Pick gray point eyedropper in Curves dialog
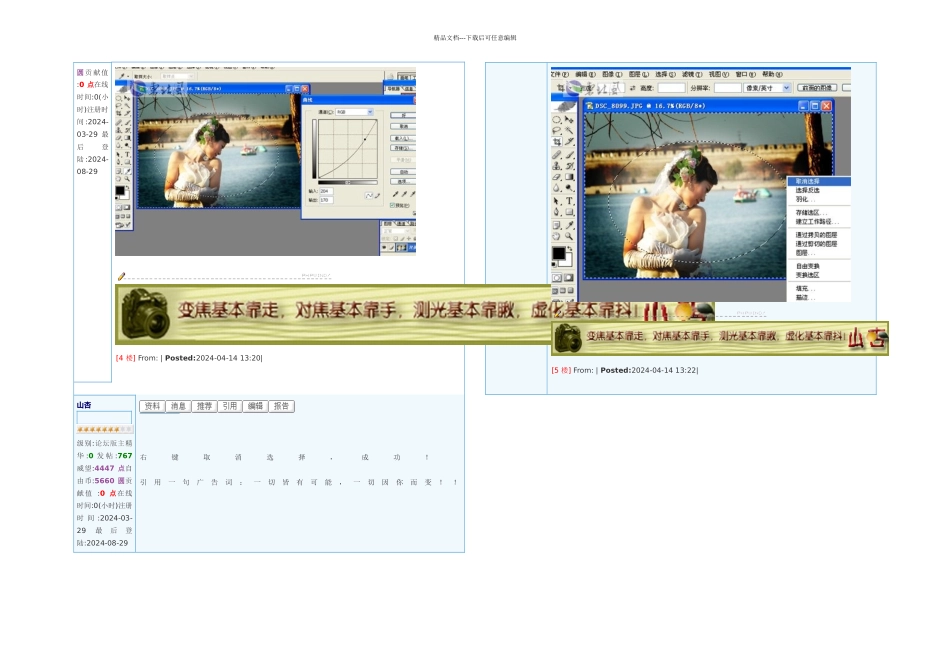 coord(404,194)
